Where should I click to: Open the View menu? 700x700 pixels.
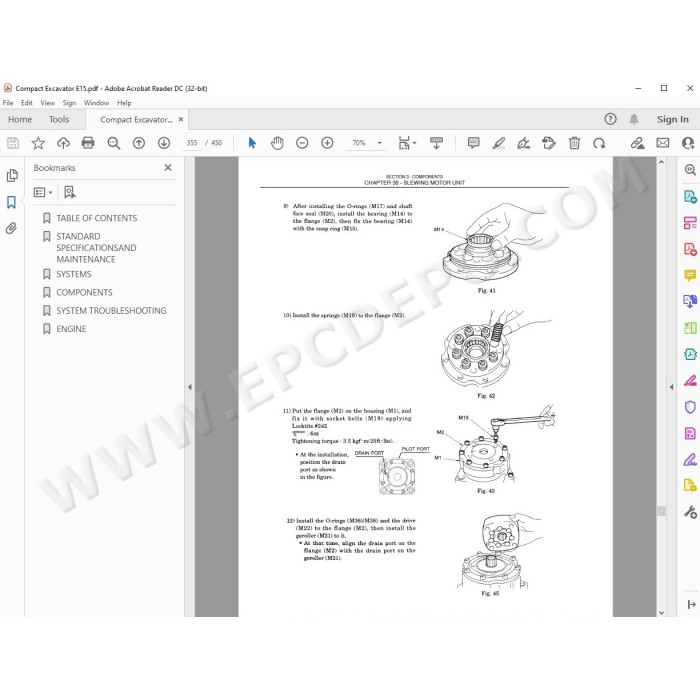(48, 103)
